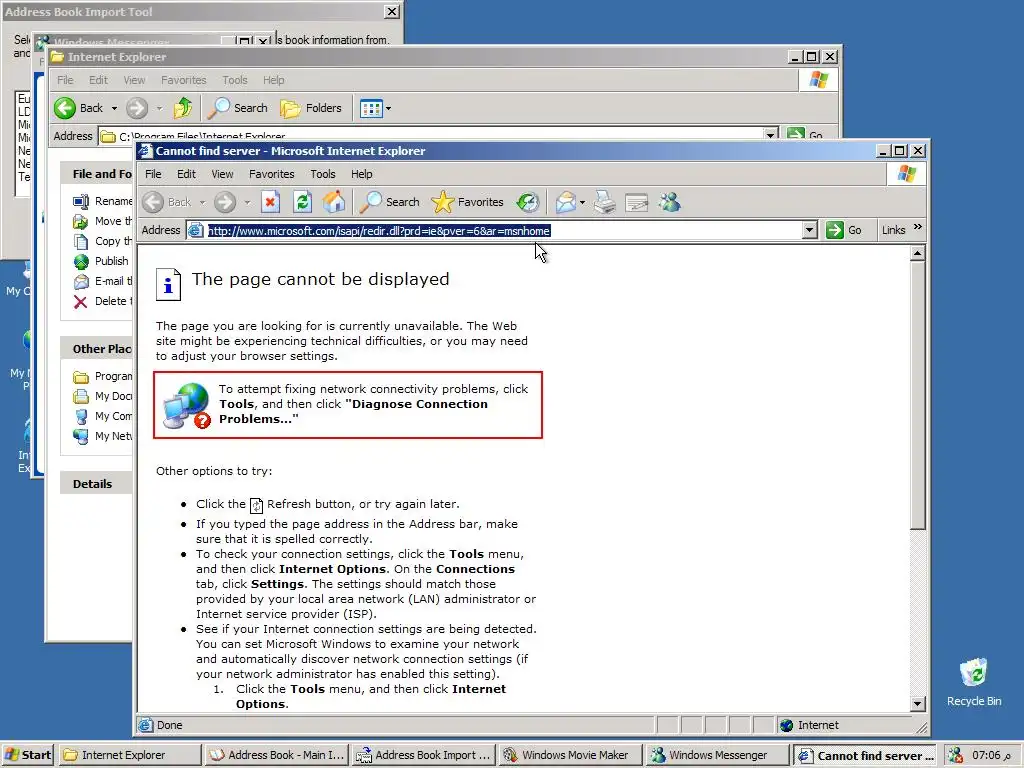1024x768 pixels.
Task: Open the View menu in Cannot find server window
Action: pos(222,174)
